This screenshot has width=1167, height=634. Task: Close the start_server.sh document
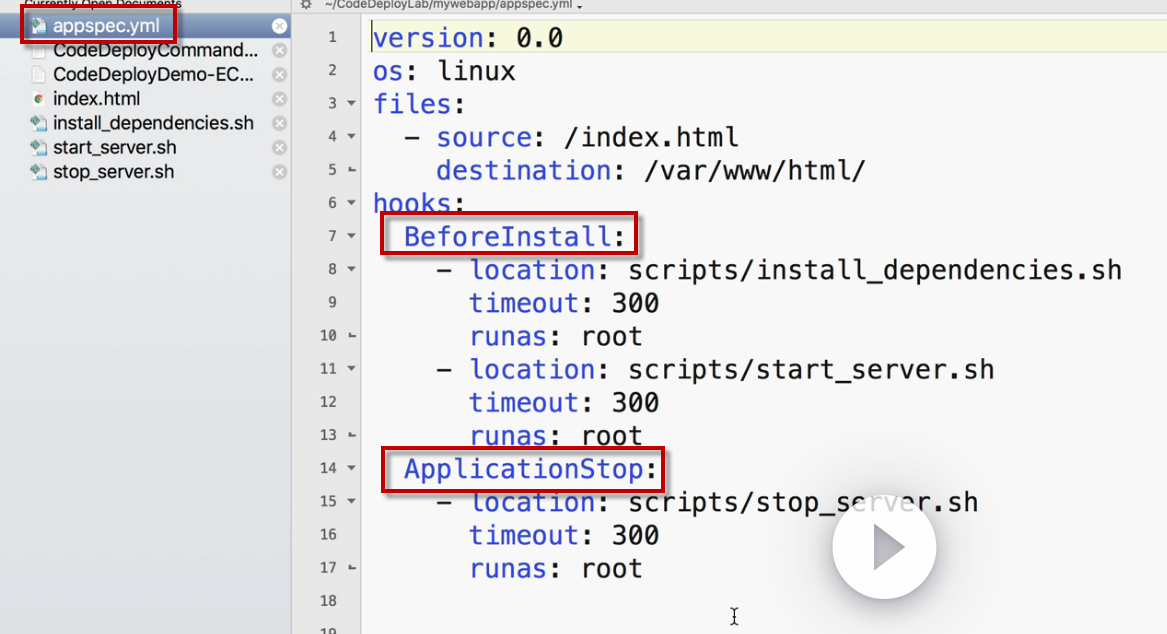click(x=279, y=147)
